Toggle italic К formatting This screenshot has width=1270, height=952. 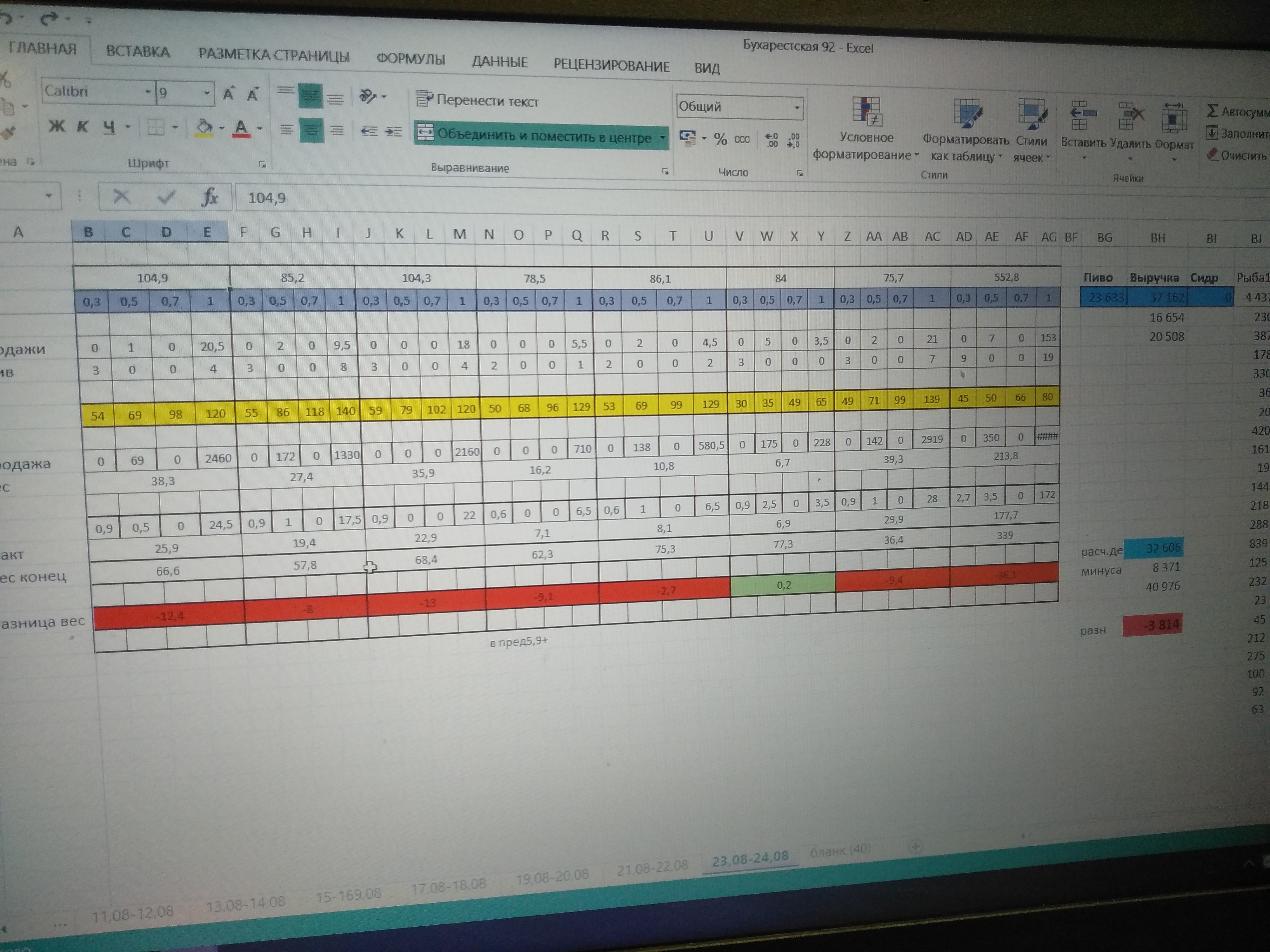(83, 127)
